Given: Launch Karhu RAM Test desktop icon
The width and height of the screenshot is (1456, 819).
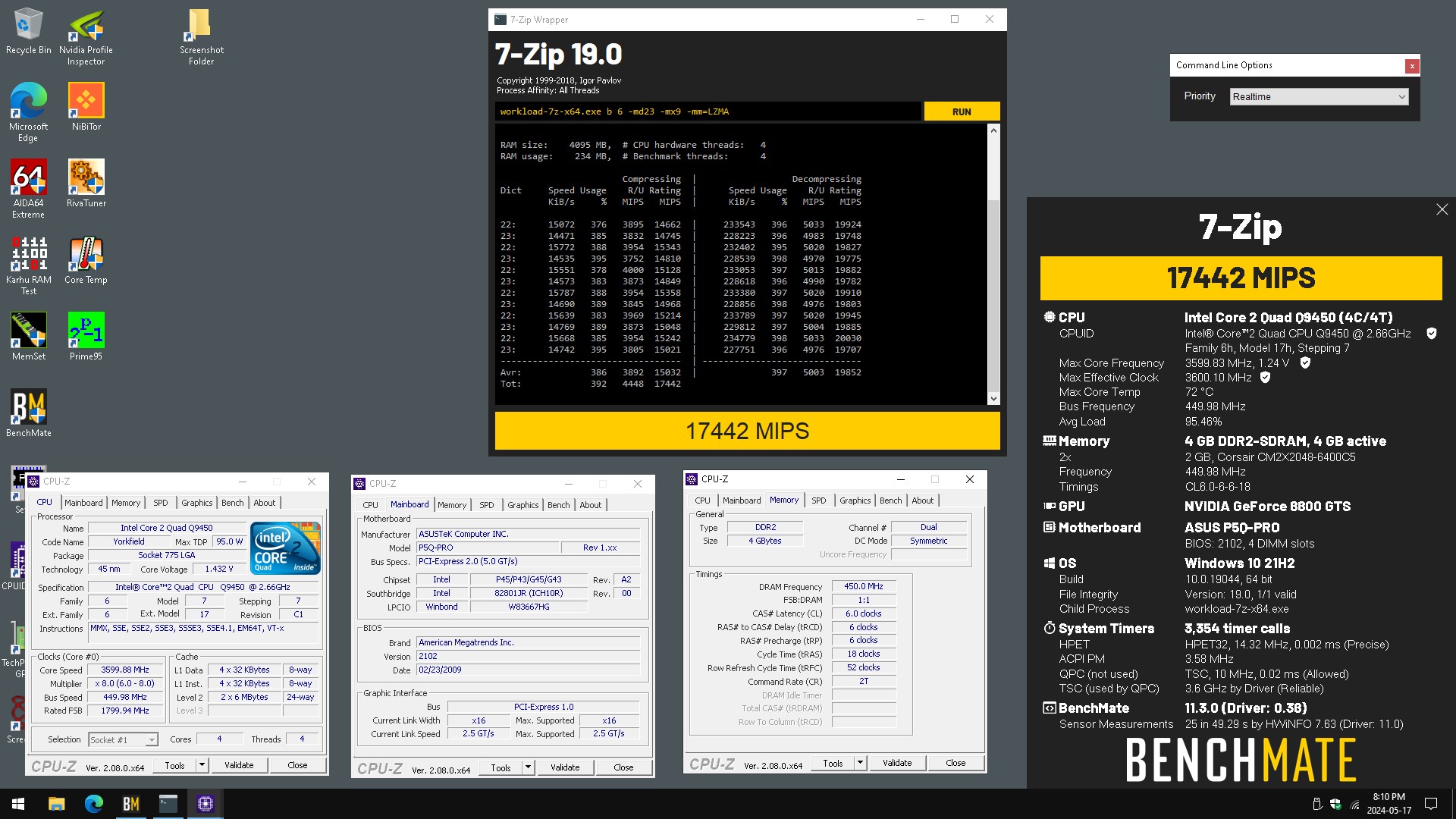Looking at the screenshot, I should [28, 265].
